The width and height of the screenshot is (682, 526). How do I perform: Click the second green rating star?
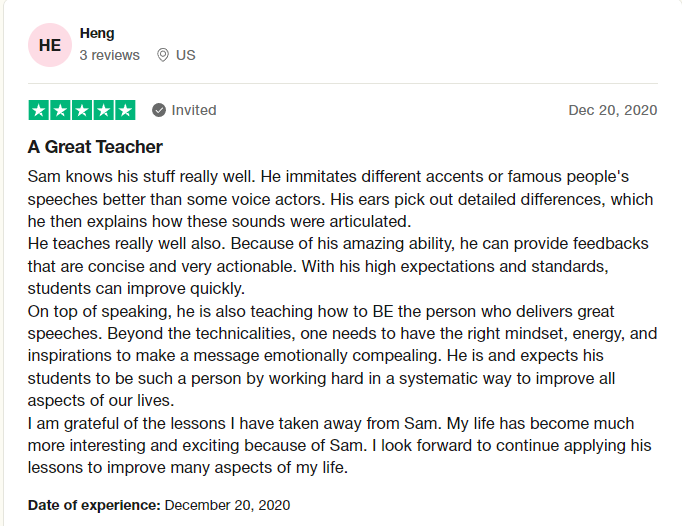tap(60, 110)
